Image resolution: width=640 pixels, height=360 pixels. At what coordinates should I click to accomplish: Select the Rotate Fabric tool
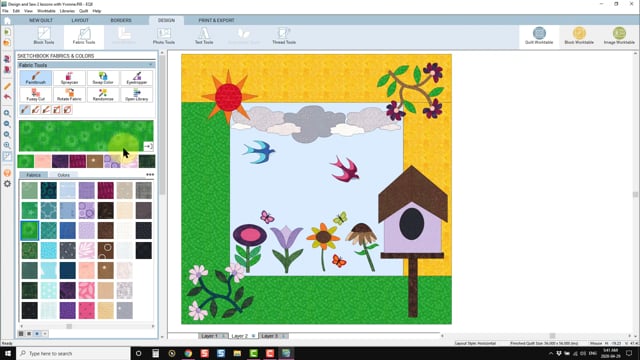point(69,95)
